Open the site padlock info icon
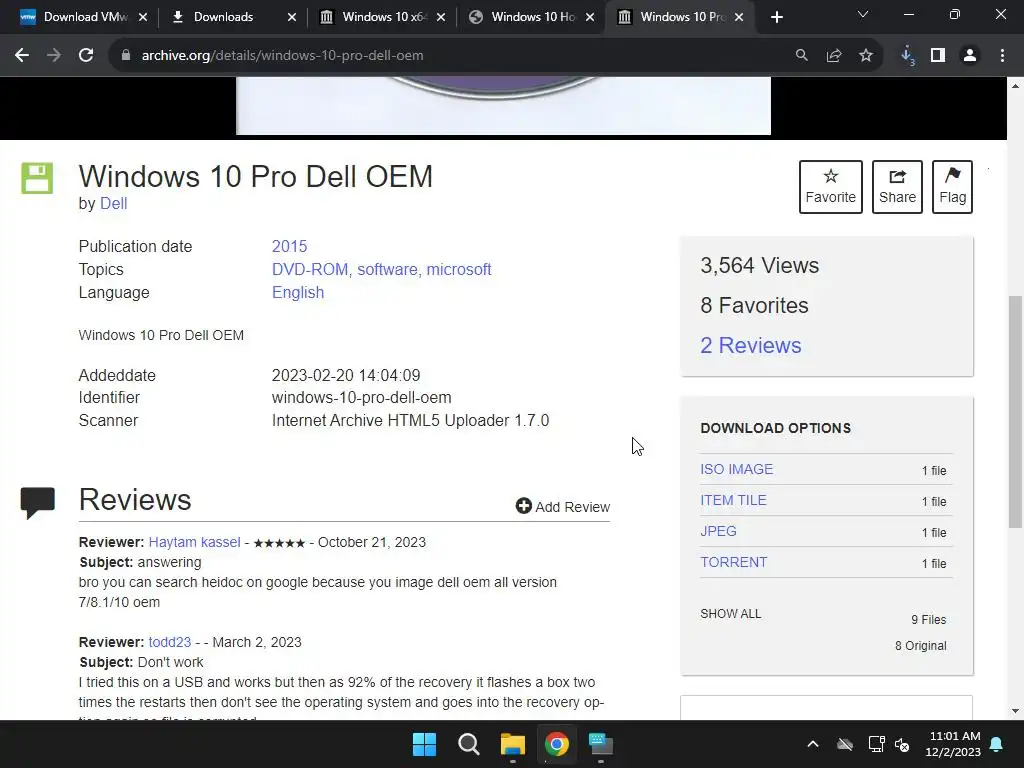 pyautogui.click(x=125, y=56)
